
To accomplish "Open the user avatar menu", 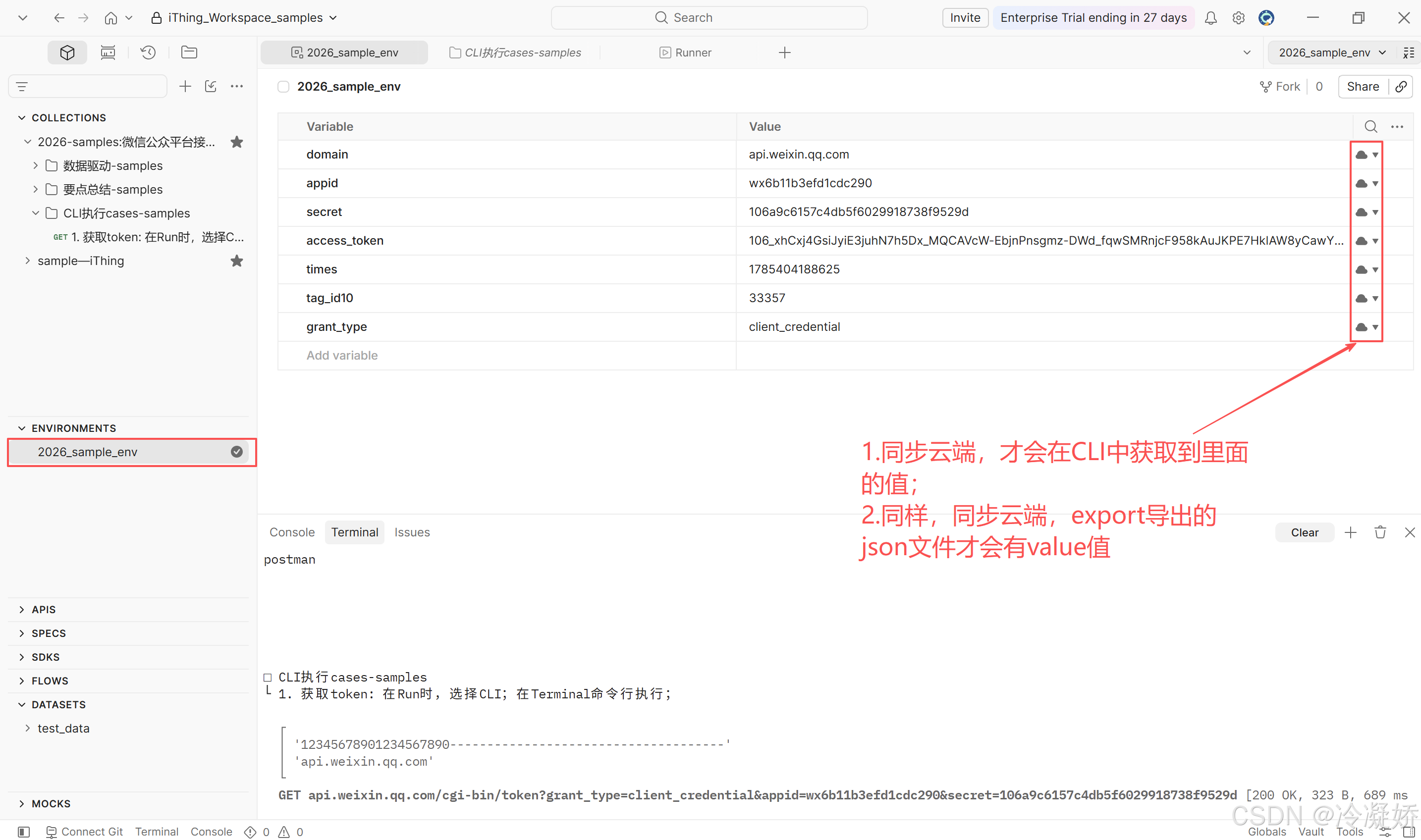I will (1266, 18).
